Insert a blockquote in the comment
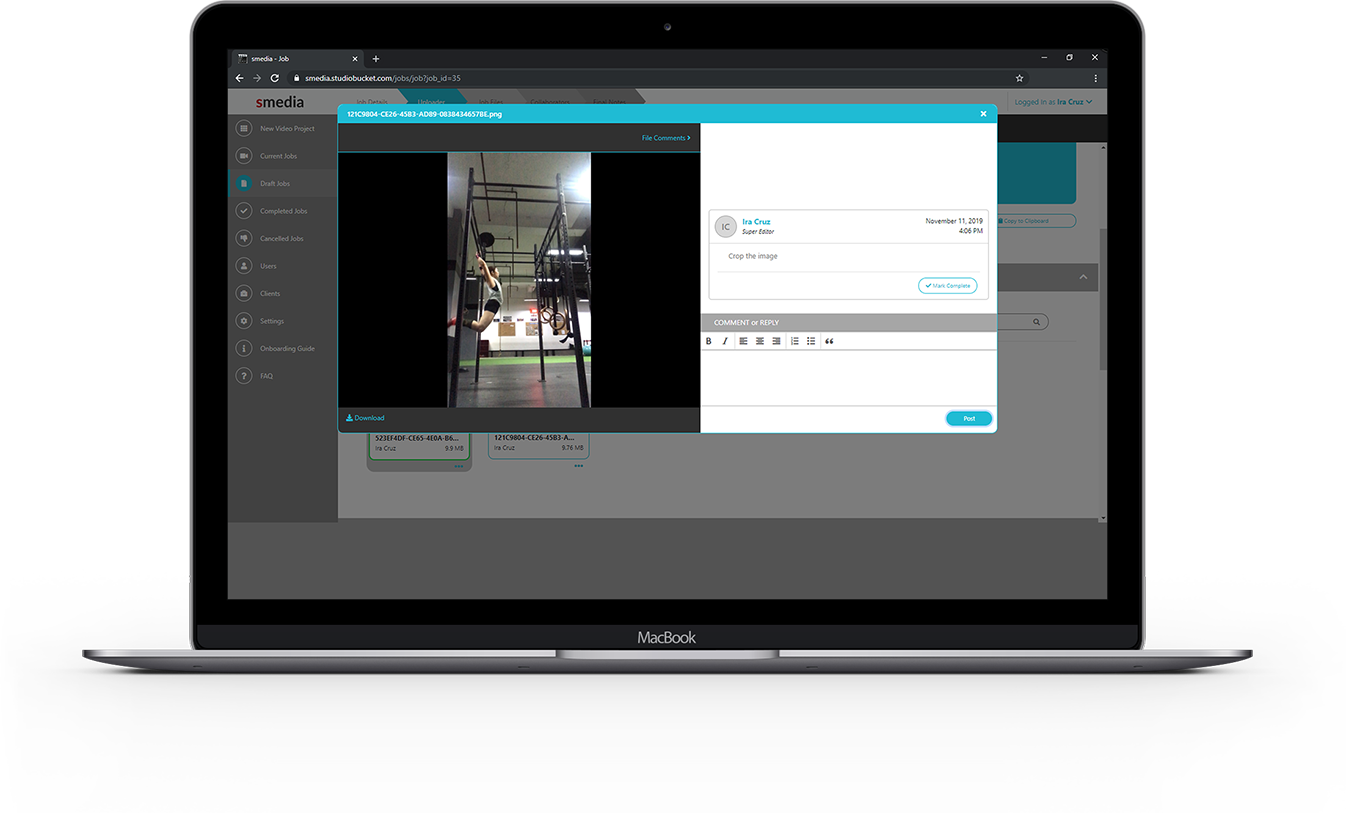Viewport: 1346px width, 813px height. click(829, 341)
